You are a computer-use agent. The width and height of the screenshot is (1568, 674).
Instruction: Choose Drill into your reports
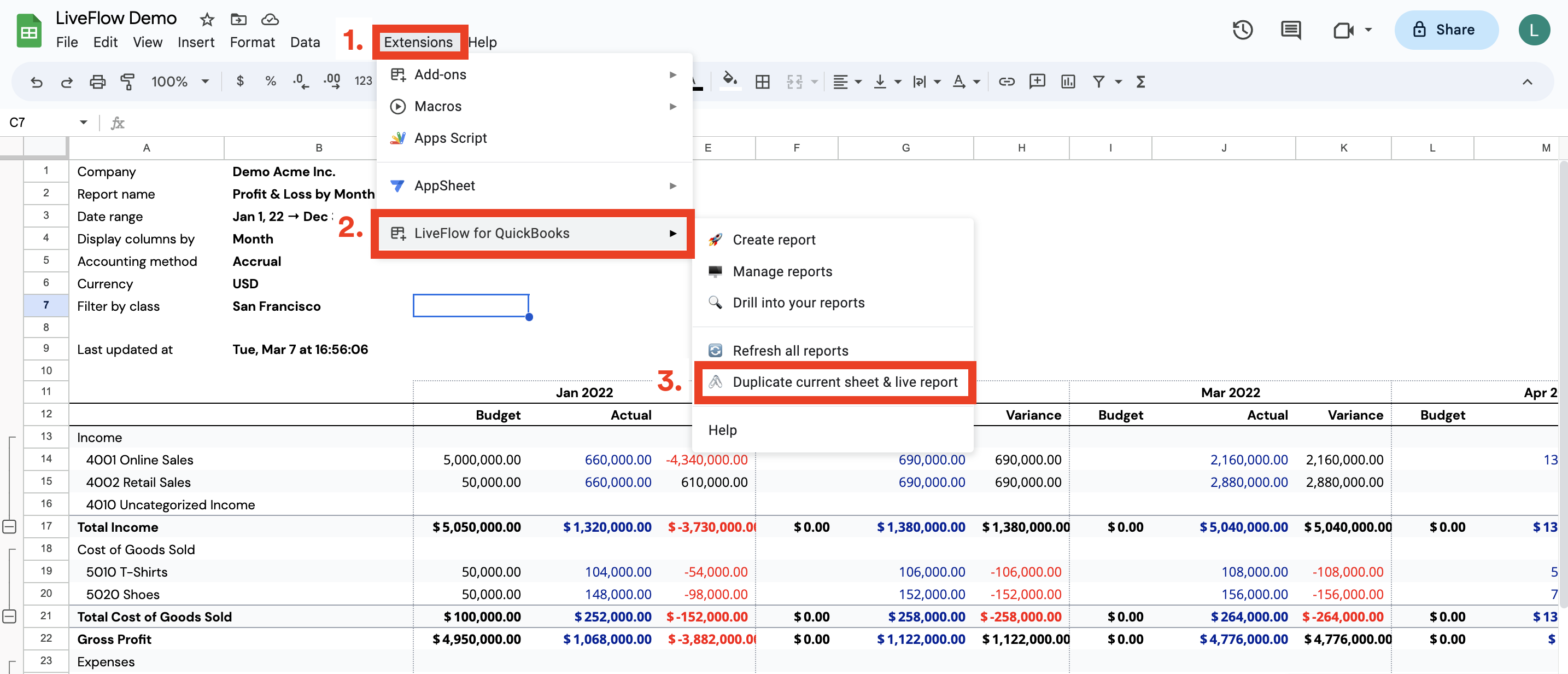coord(833,303)
